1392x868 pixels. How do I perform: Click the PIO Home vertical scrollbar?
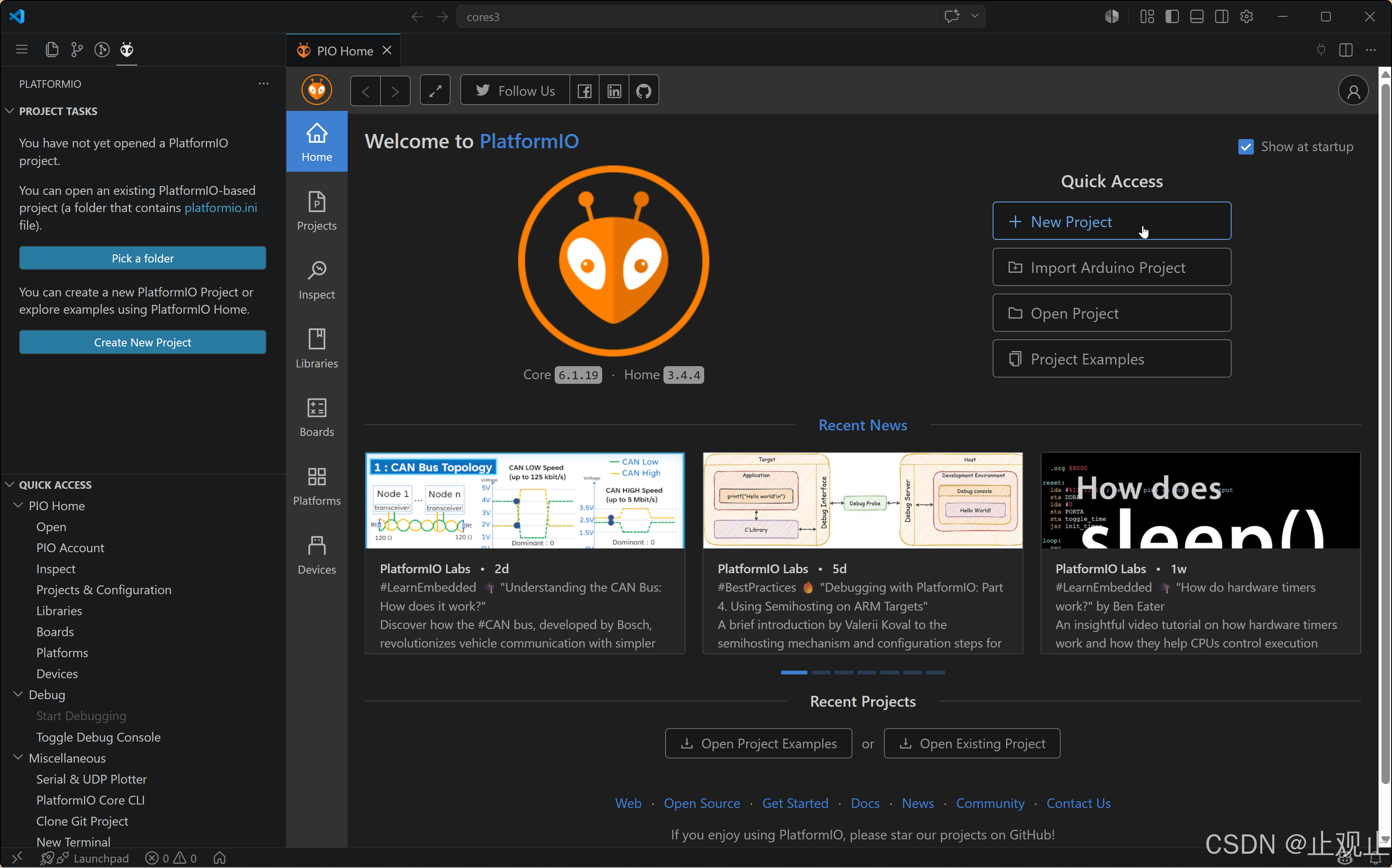[1385, 434]
